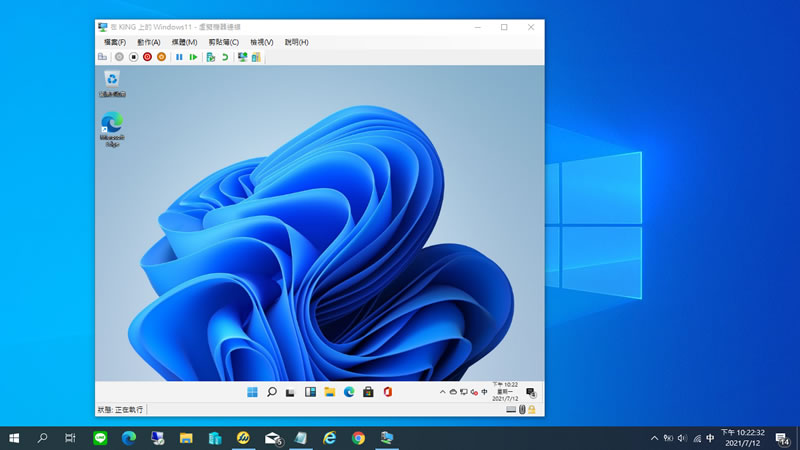Viewport: 800px width, 450px height.
Task: Launch Office from the Windows 11 taskbar
Action: click(388, 392)
